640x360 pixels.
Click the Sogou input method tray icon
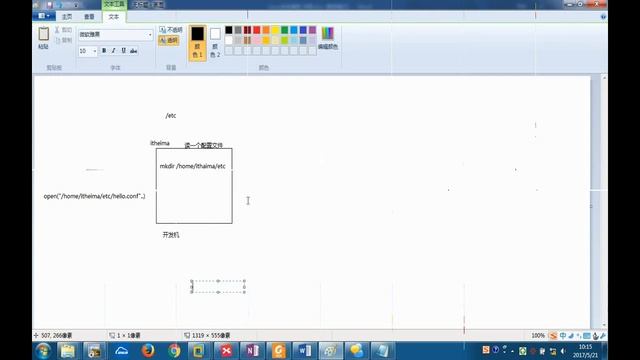(486, 350)
